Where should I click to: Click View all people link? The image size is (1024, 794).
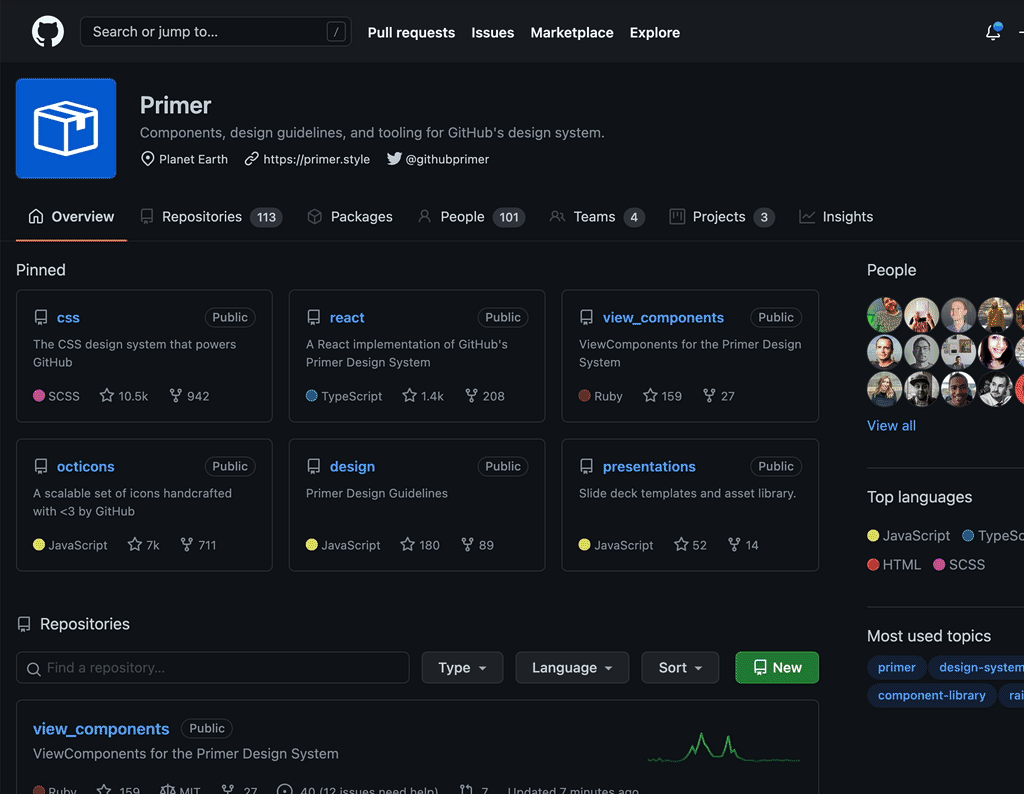tap(891, 426)
